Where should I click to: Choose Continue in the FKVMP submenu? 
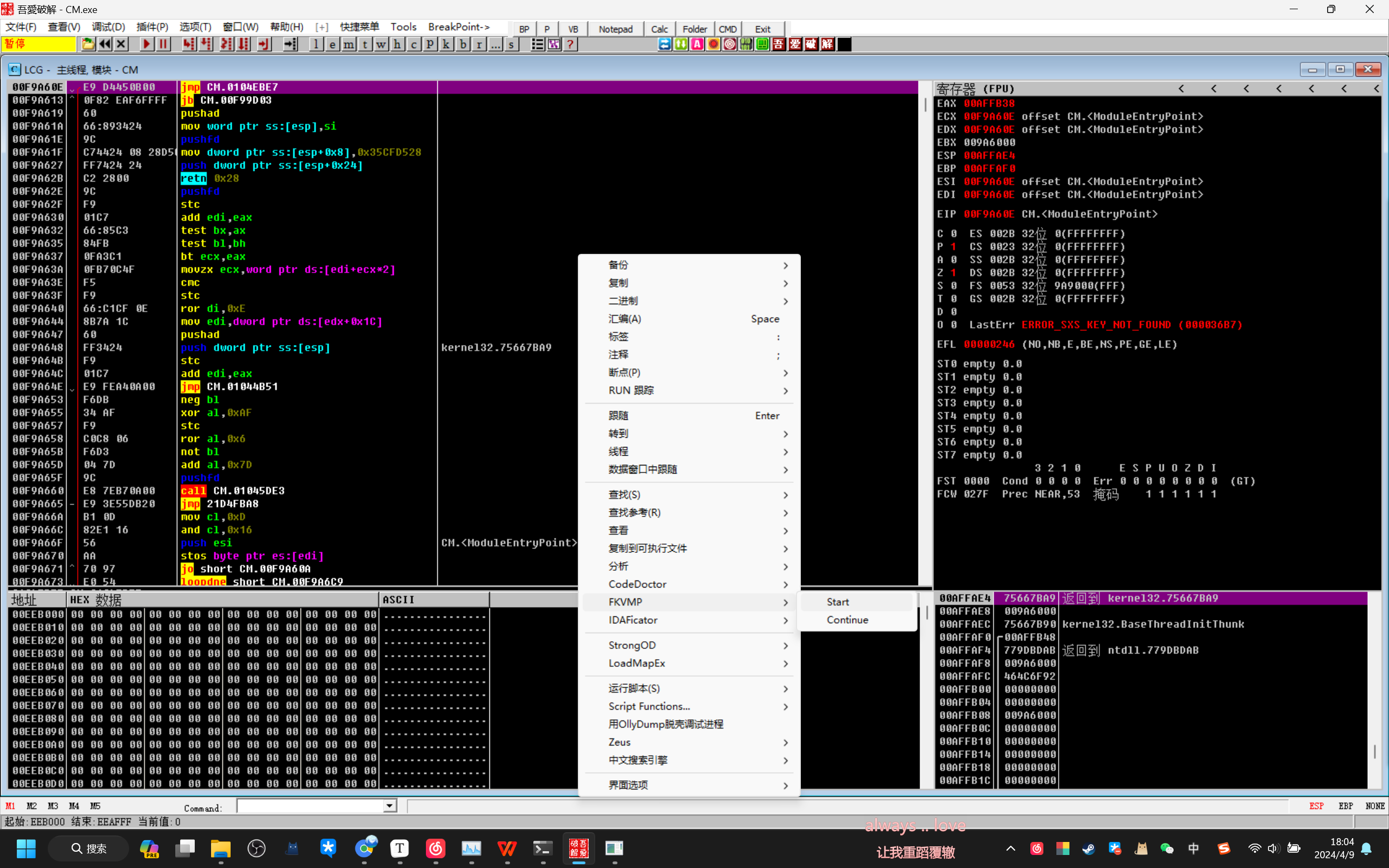tap(856, 620)
